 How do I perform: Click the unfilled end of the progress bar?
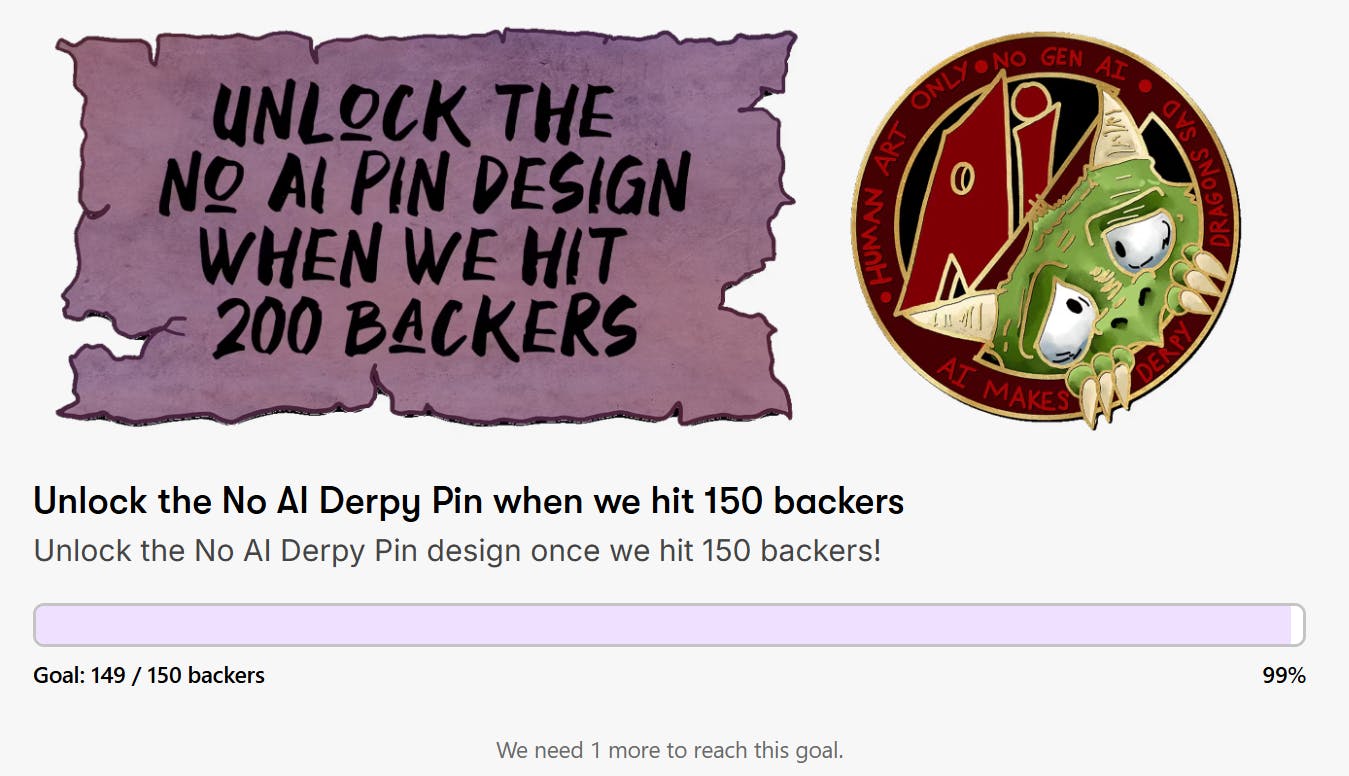point(1298,625)
